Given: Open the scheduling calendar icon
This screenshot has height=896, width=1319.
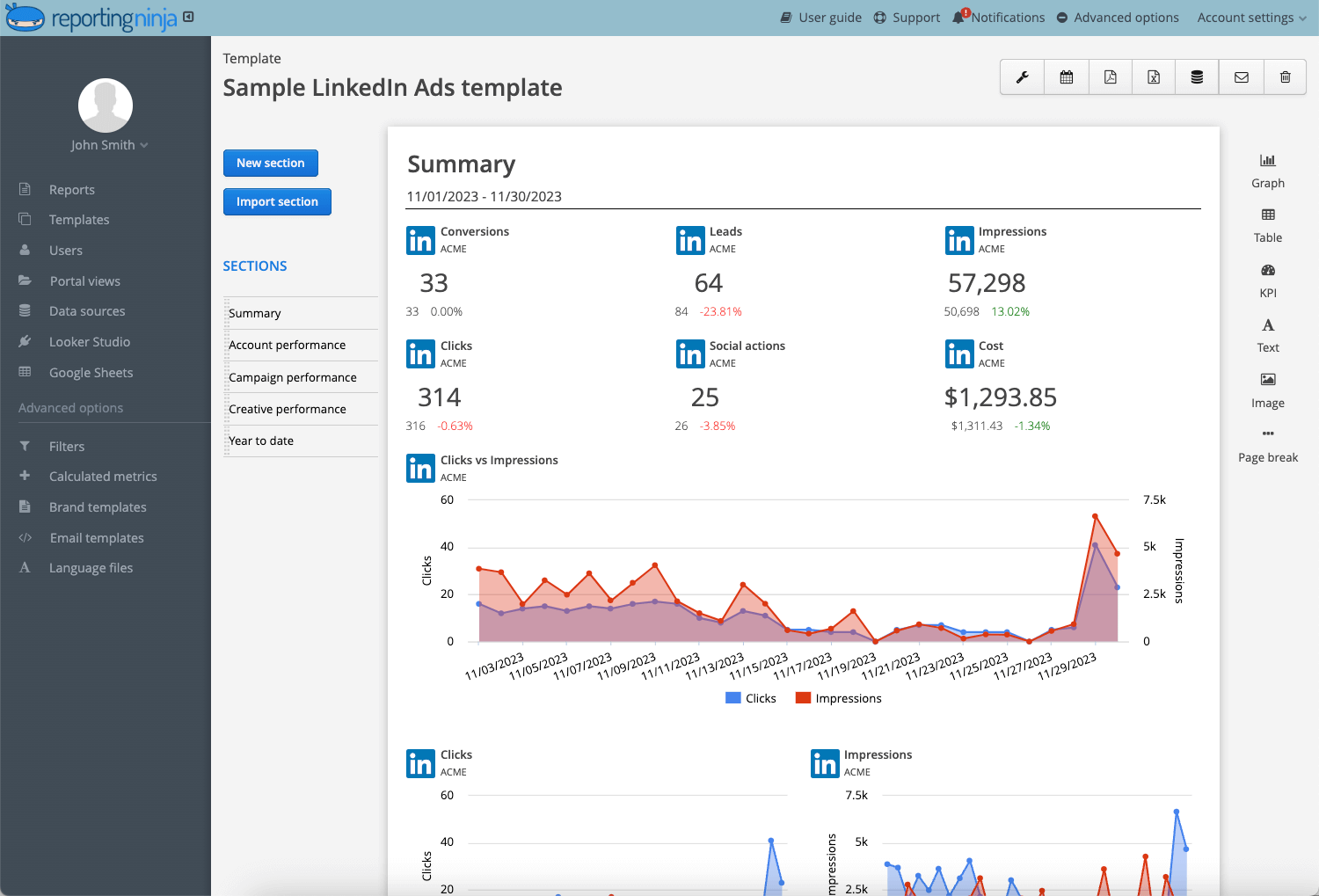Looking at the screenshot, I should 1065,76.
